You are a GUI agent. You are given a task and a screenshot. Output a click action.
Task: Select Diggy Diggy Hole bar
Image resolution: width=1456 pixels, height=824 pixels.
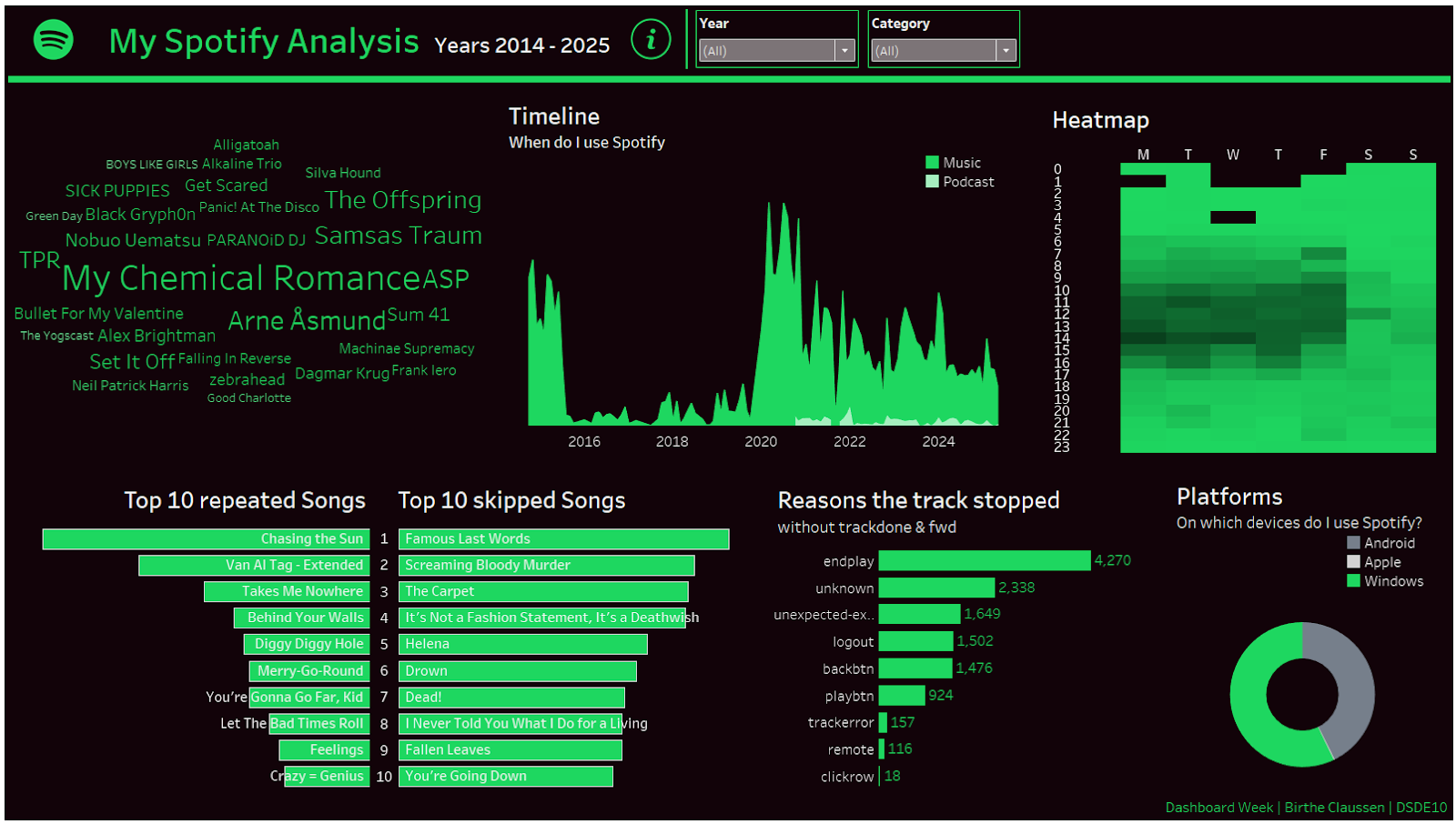coord(307,645)
